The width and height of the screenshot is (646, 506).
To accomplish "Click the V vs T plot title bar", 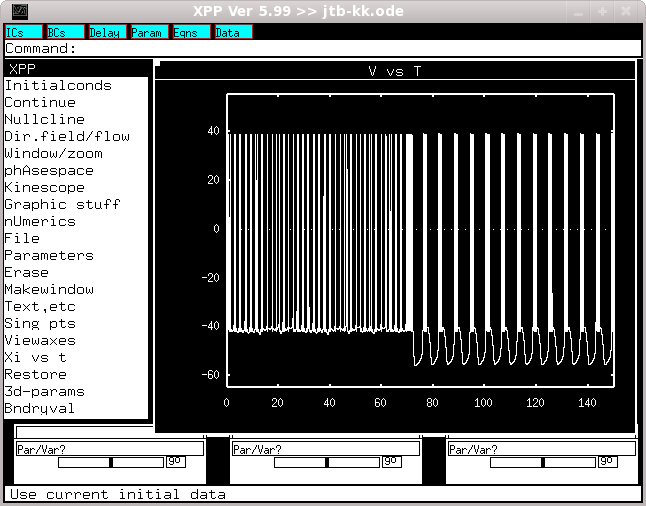I will 395,71.
